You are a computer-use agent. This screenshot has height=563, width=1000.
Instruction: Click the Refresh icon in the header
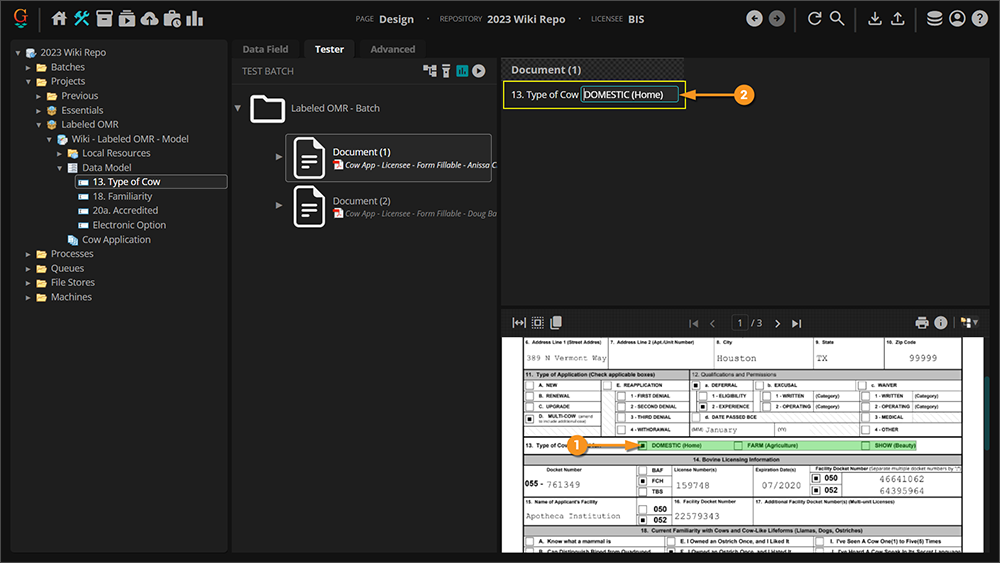tap(814, 19)
